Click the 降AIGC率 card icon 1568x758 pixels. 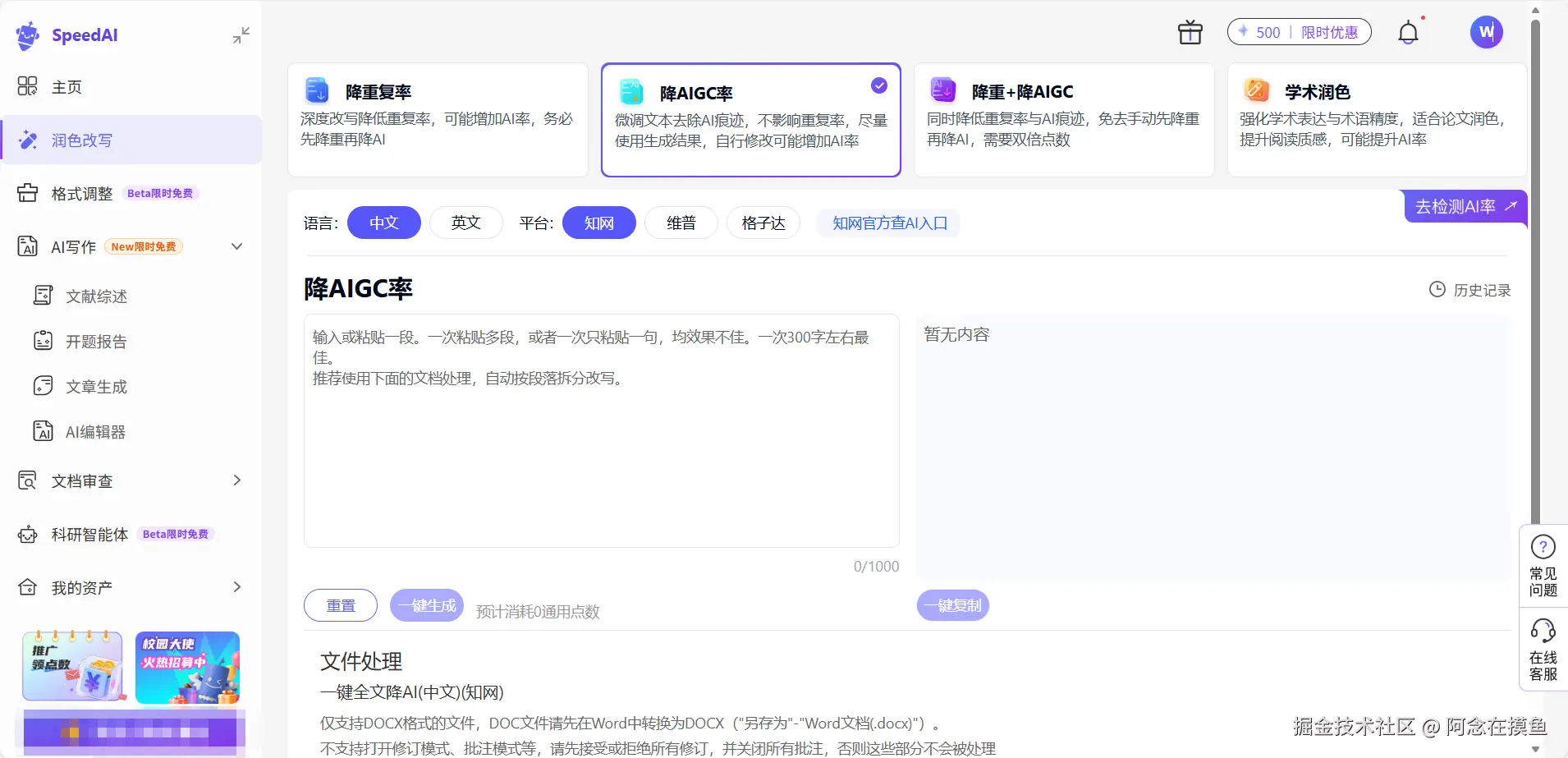pyautogui.click(x=630, y=91)
